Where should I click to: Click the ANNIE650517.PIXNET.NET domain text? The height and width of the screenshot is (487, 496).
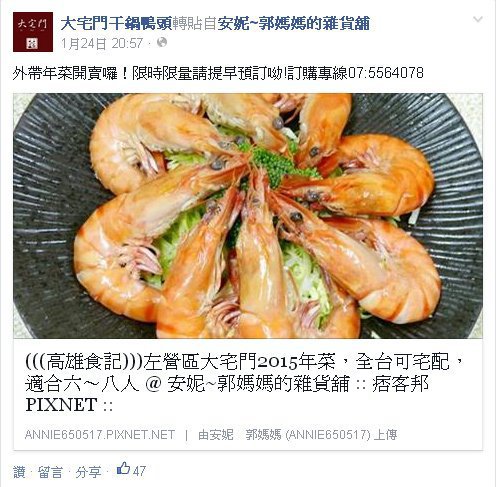[100, 435]
